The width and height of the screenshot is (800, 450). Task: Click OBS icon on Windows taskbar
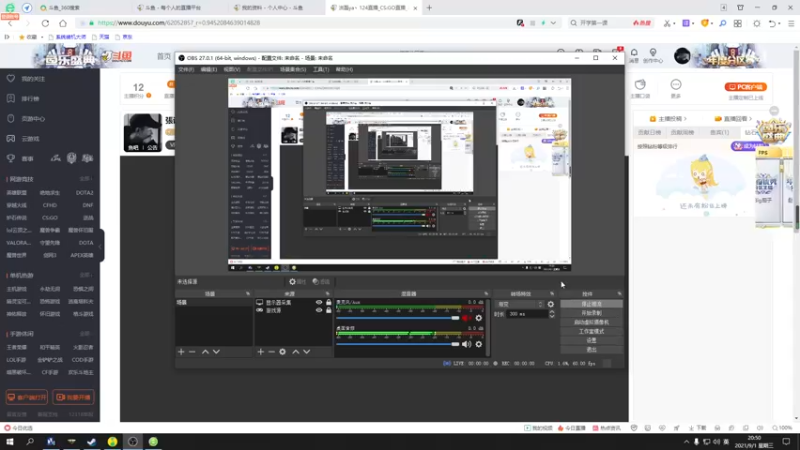[x=133, y=442]
